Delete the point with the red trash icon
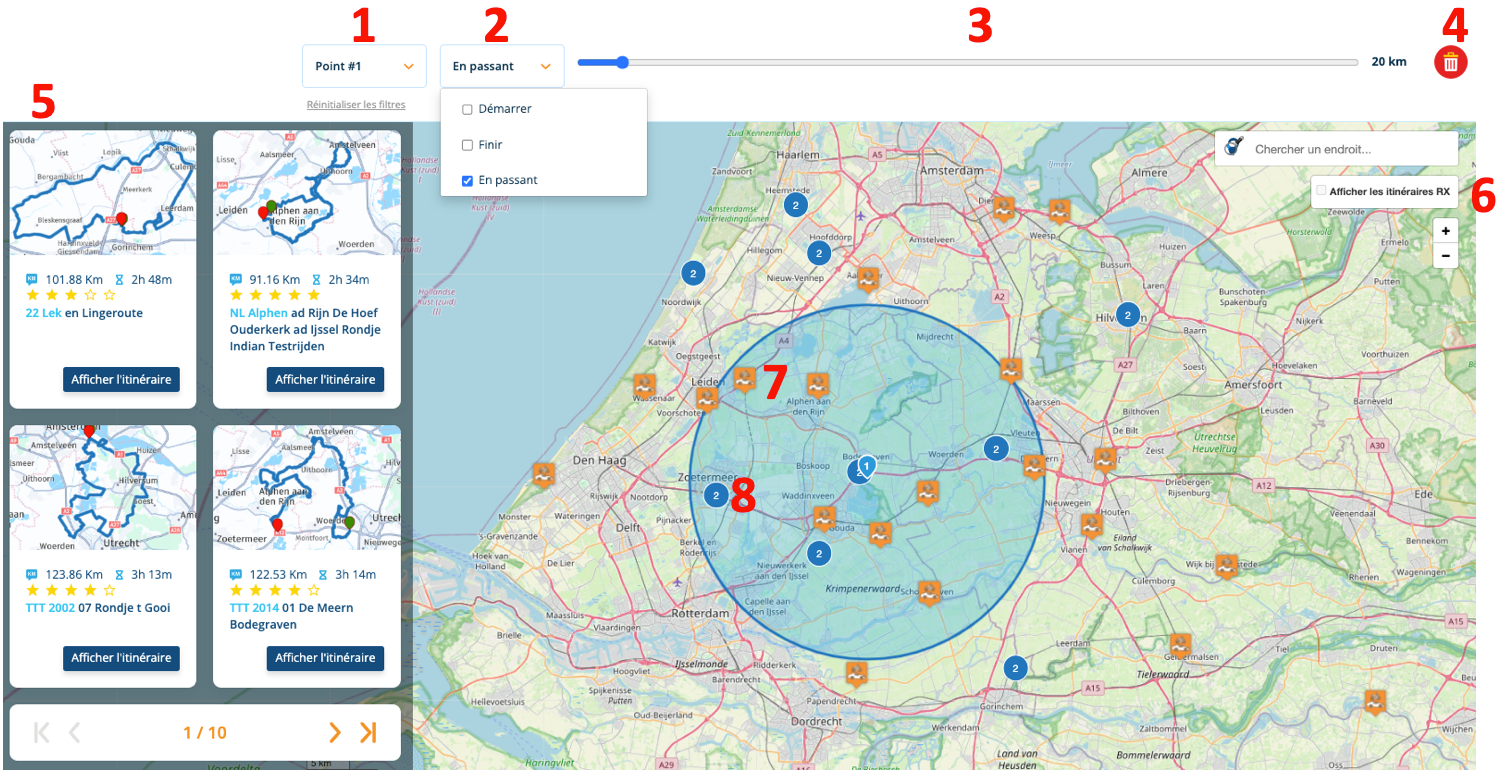 (1451, 62)
